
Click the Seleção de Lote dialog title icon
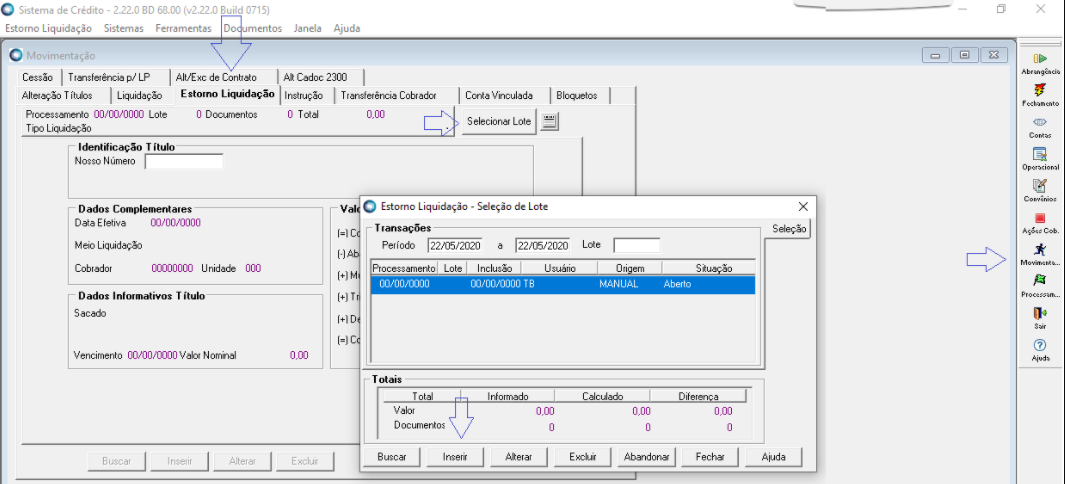click(369, 206)
